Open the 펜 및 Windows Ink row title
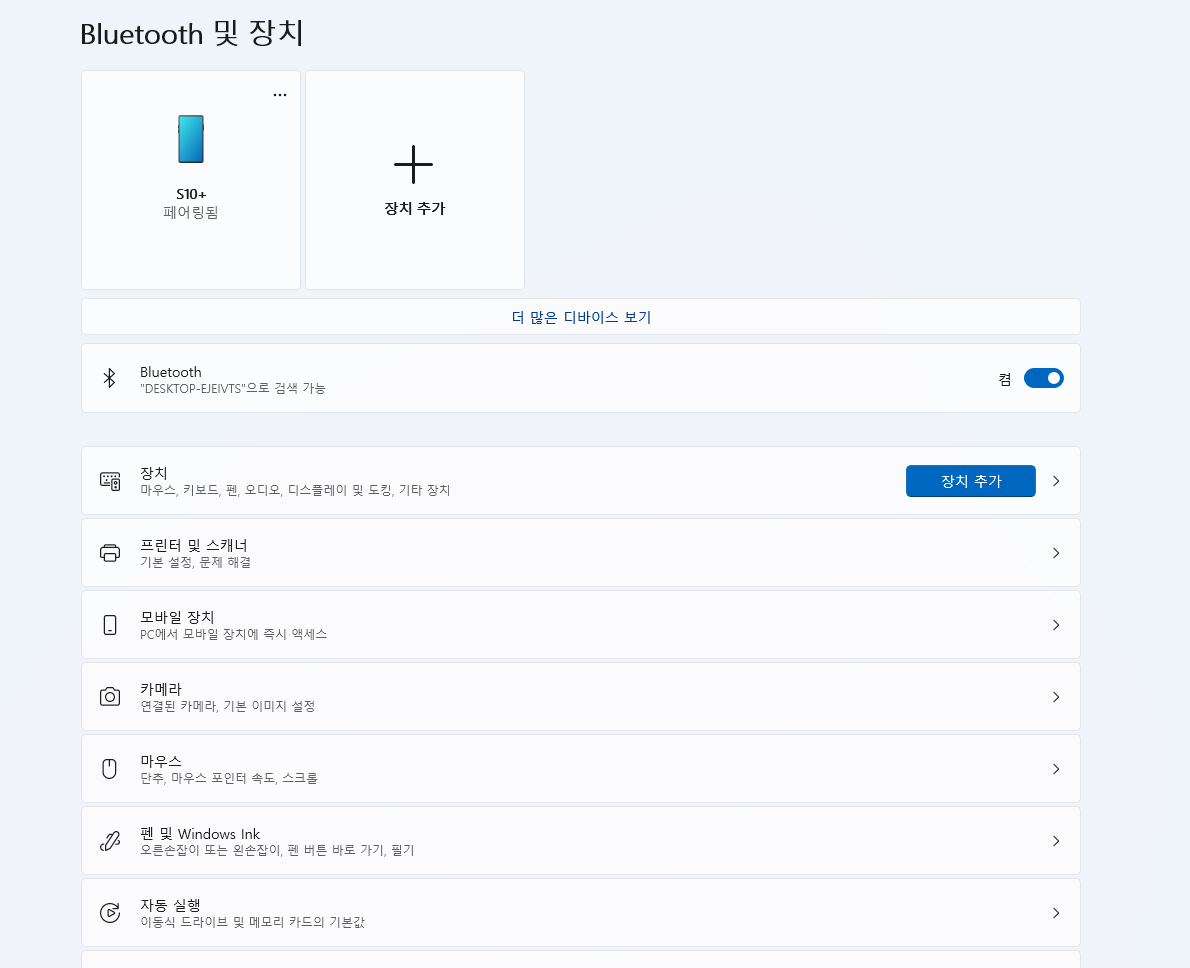 (x=200, y=834)
